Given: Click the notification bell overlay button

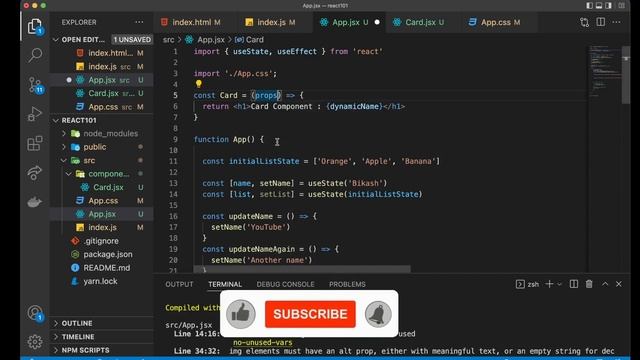Looking at the screenshot, I should [378, 314].
